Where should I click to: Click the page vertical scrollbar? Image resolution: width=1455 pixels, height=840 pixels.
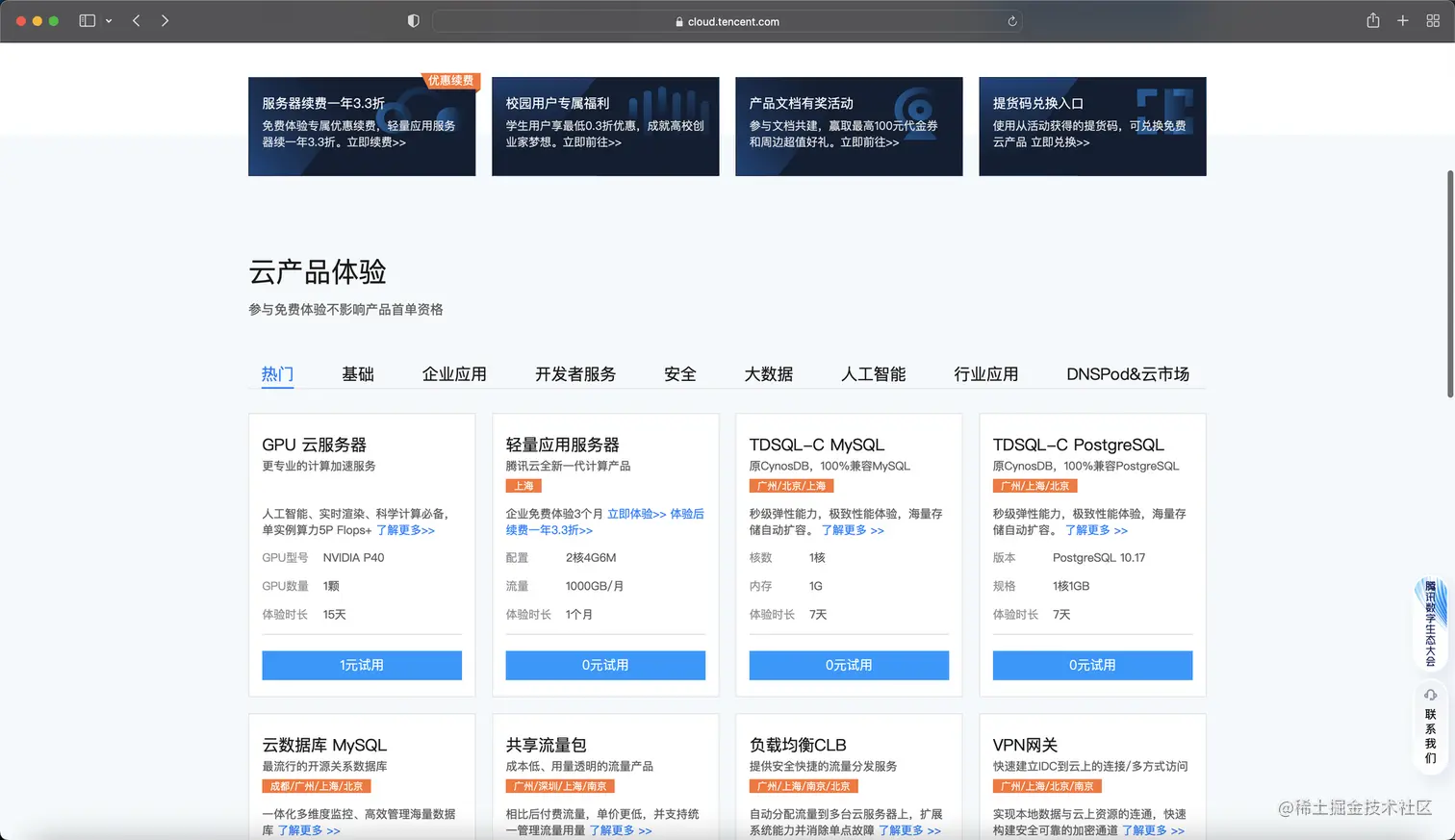[x=1450, y=284]
